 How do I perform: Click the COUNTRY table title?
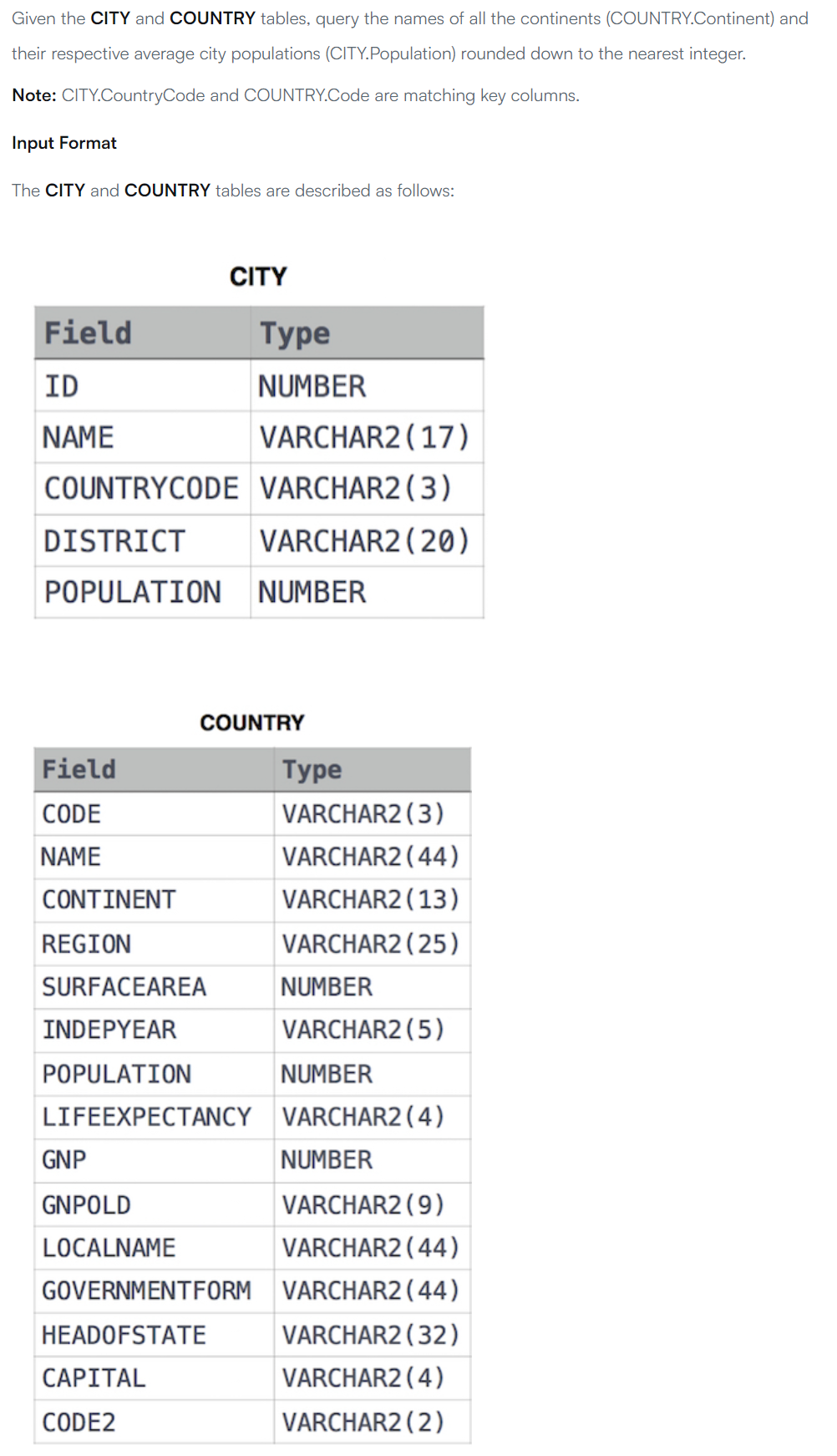(x=252, y=723)
